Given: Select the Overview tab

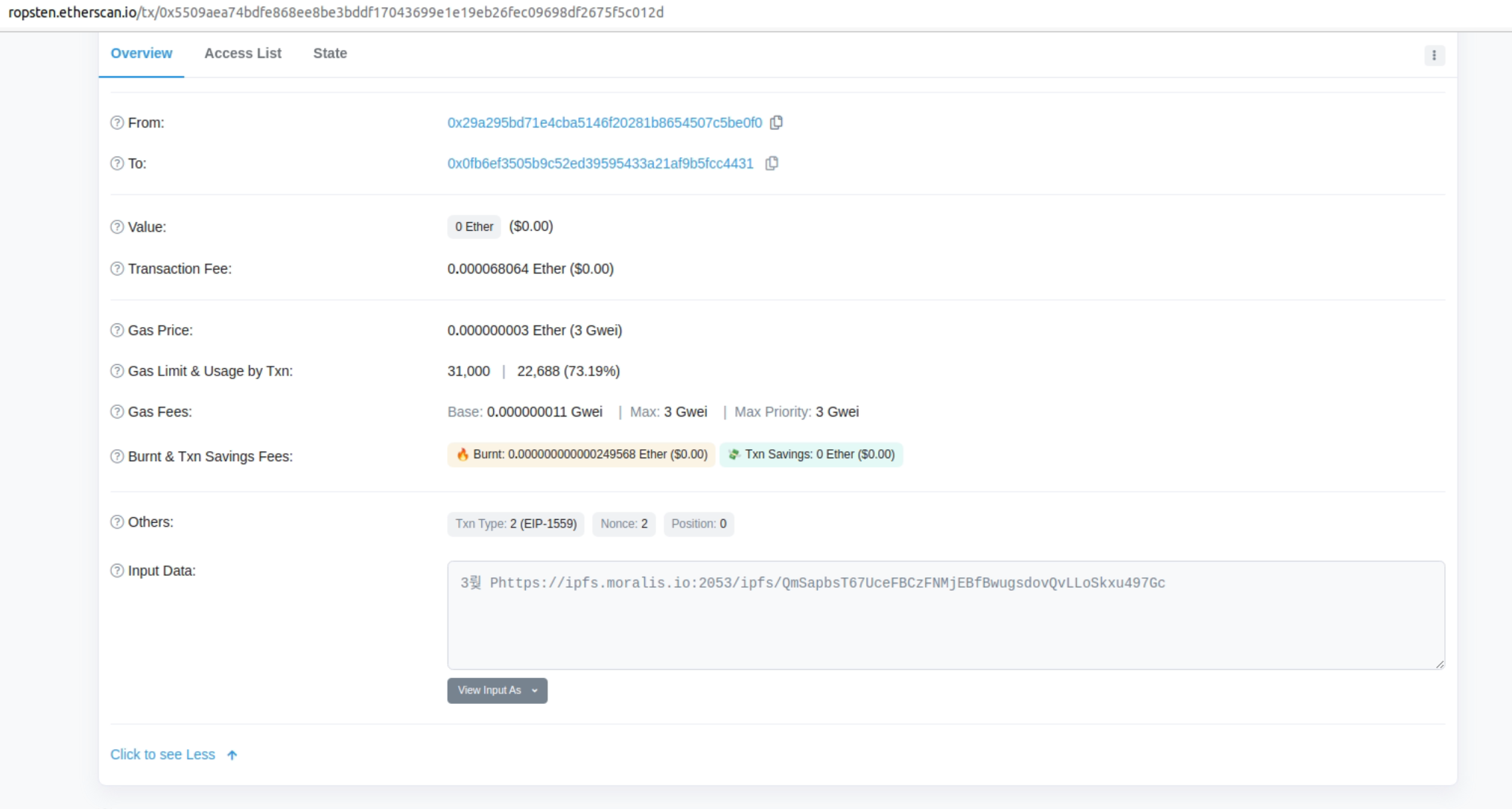Looking at the screenshot, I should tap(142, 54).
